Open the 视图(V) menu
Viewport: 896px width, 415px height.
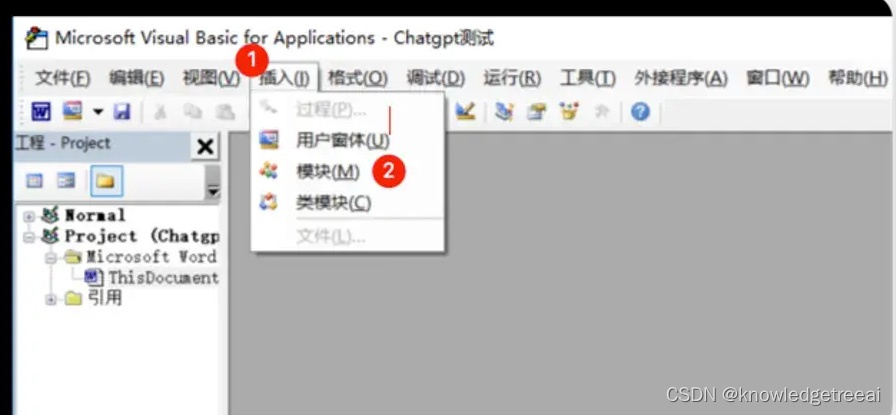point(211,78)
